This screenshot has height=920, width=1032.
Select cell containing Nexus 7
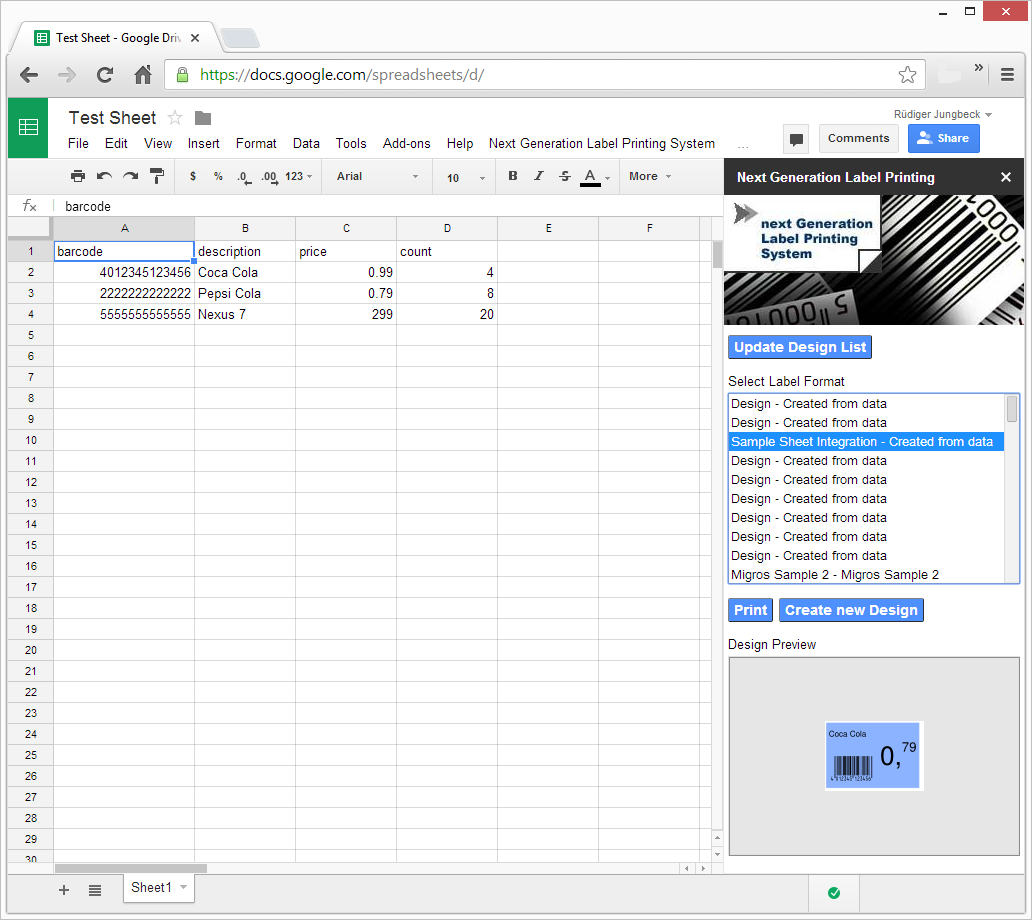pos(245,315)
